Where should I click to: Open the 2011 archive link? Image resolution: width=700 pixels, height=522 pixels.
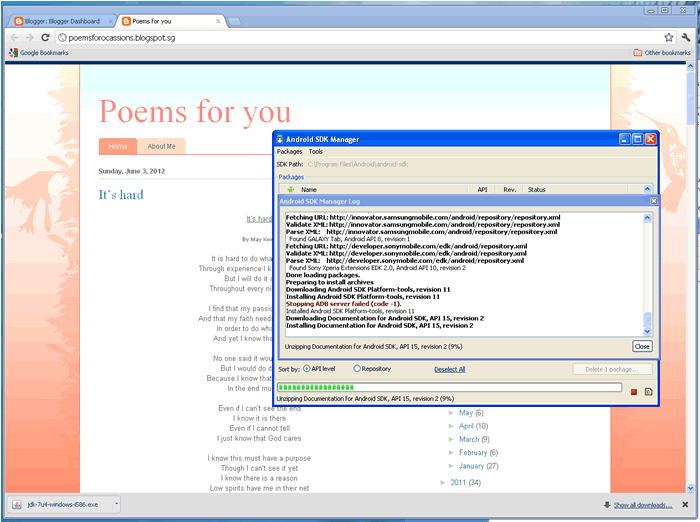[458, 482]
